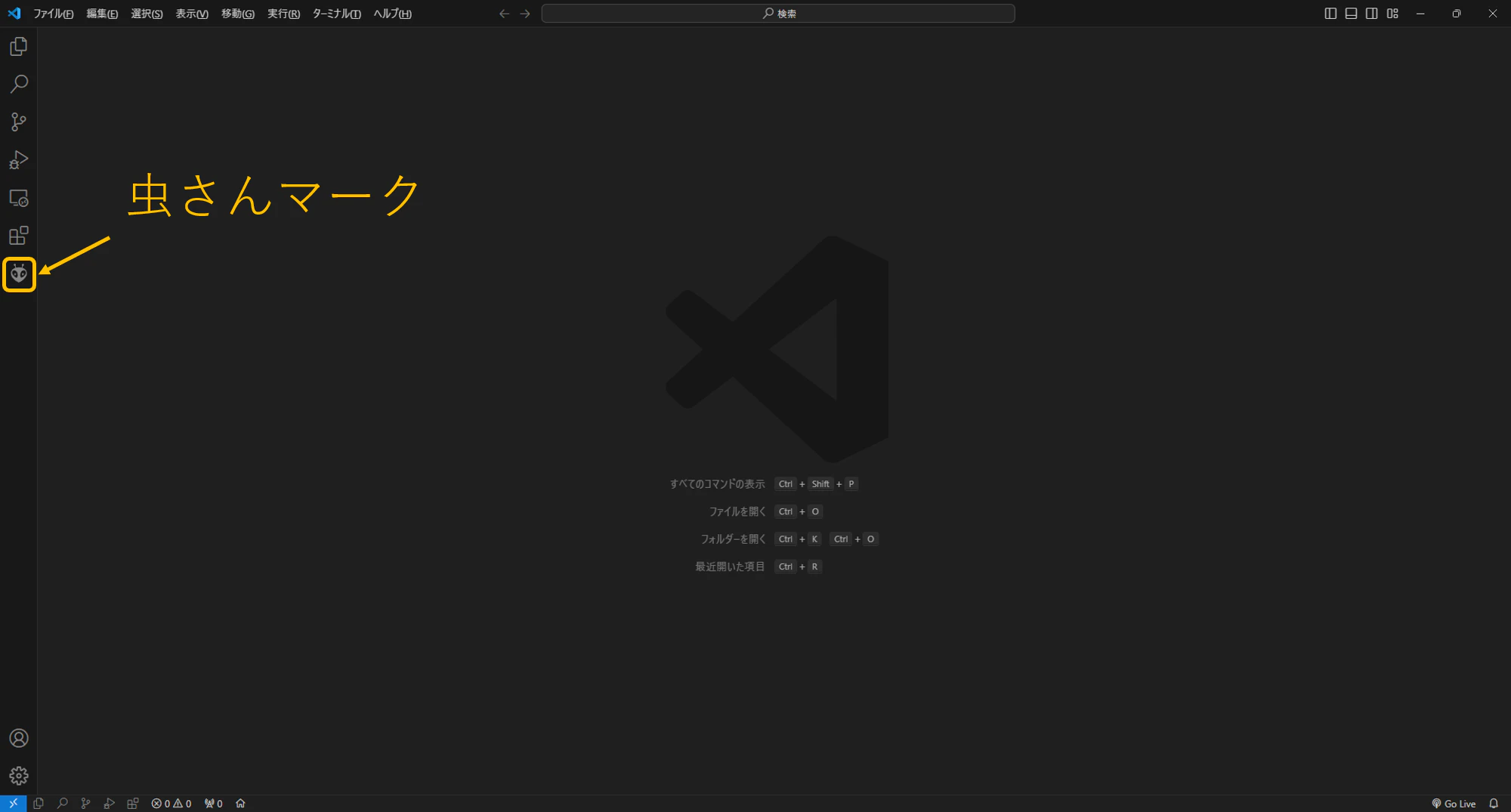Click the extensions icon in status bar
Screen dimensions: 1511x812
click(133, 804)
